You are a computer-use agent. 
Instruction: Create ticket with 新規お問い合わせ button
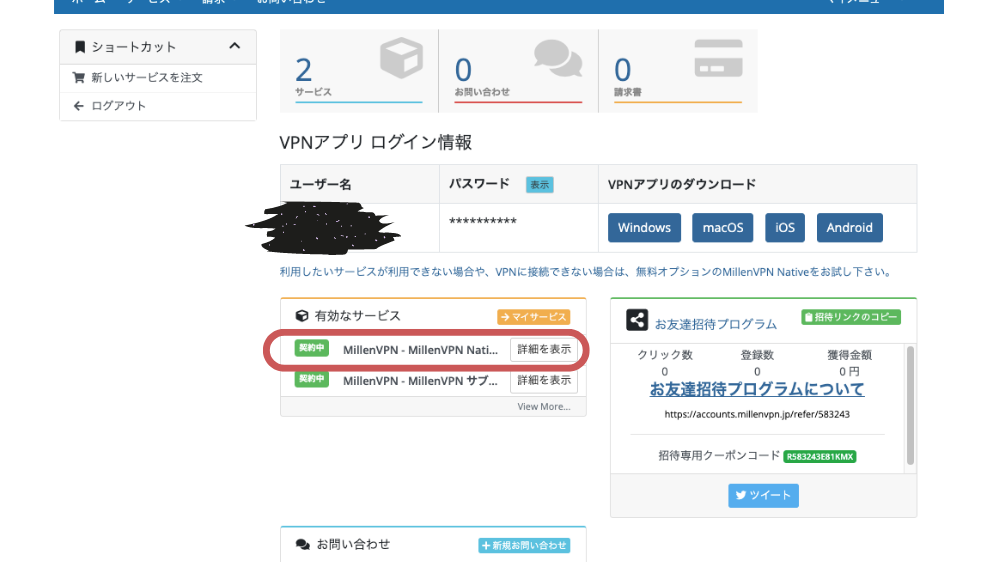[x=524, y=545]
